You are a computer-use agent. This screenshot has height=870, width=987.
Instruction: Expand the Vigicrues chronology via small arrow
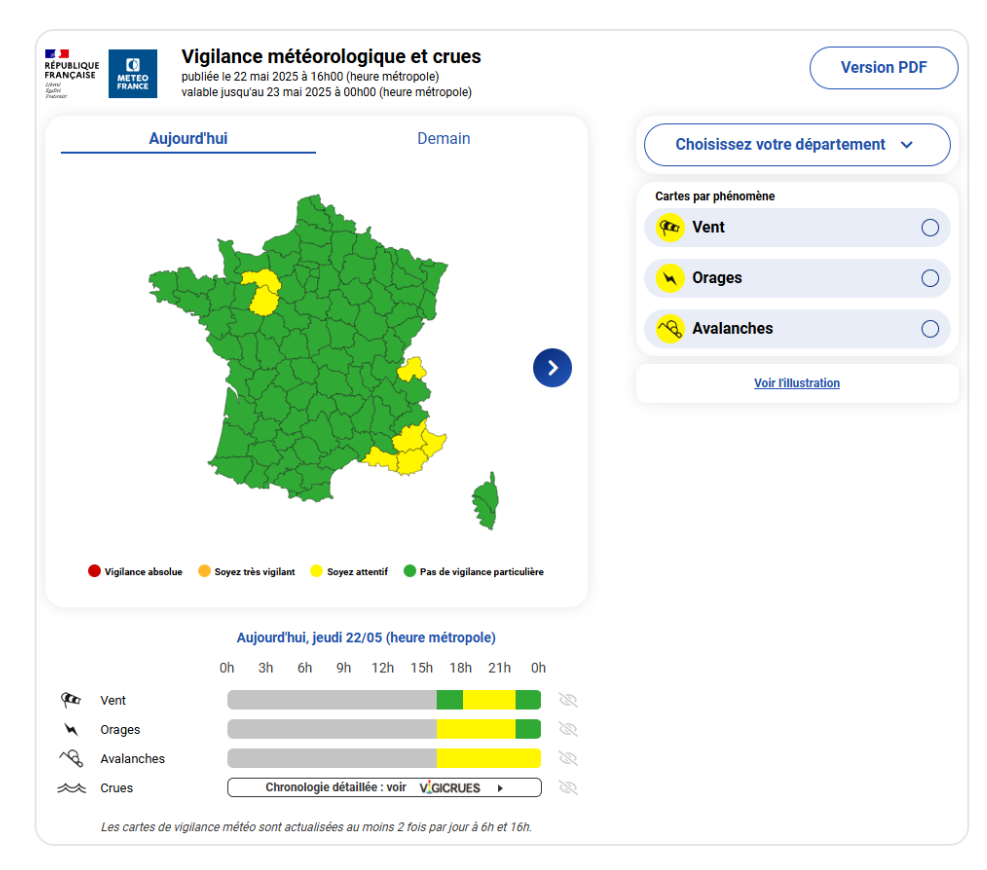pyautogui.click(x=500, y=788)
